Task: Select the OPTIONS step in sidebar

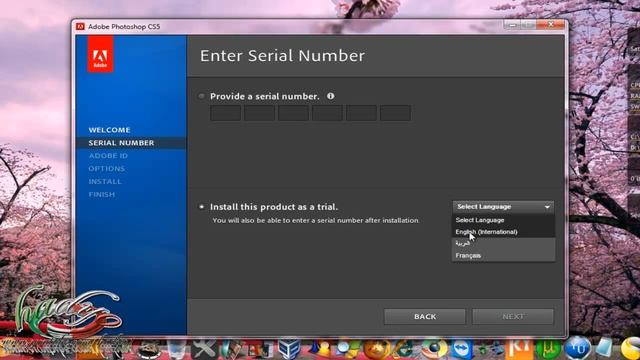Action: click(x=107, y=169)
